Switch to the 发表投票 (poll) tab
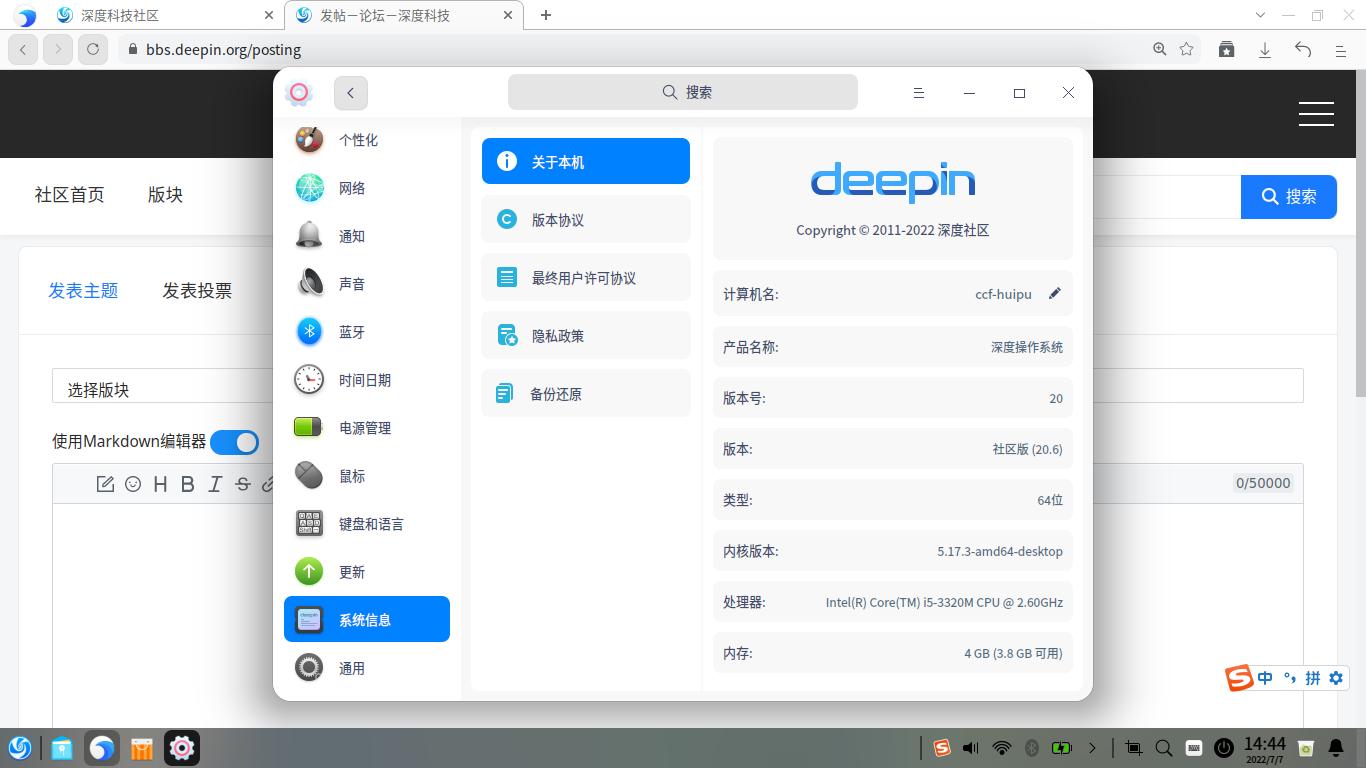 tap(197, 290)
